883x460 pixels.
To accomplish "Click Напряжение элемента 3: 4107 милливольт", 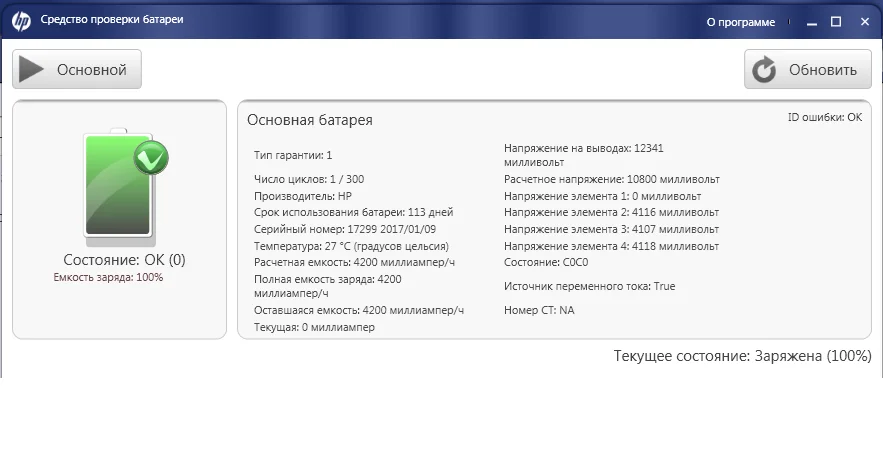I will tap(611, 229).
